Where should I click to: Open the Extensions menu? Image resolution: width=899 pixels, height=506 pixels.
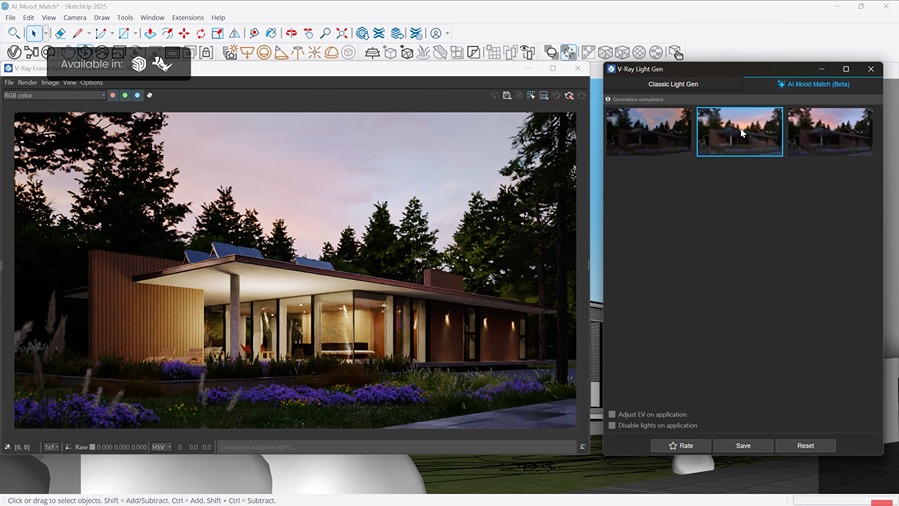tap(187, 17)
